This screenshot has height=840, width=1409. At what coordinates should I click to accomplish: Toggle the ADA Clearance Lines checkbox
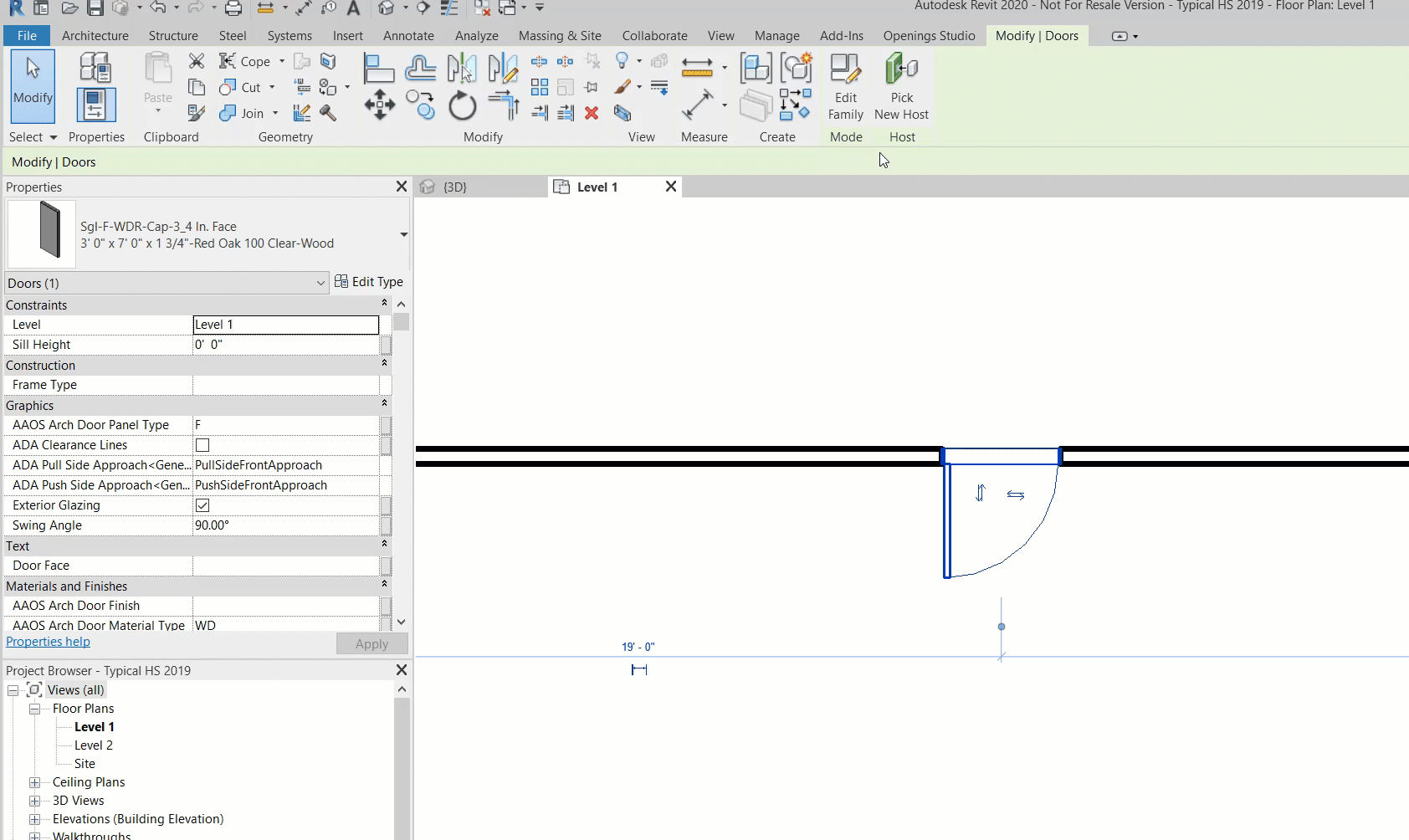click(202, 444)
